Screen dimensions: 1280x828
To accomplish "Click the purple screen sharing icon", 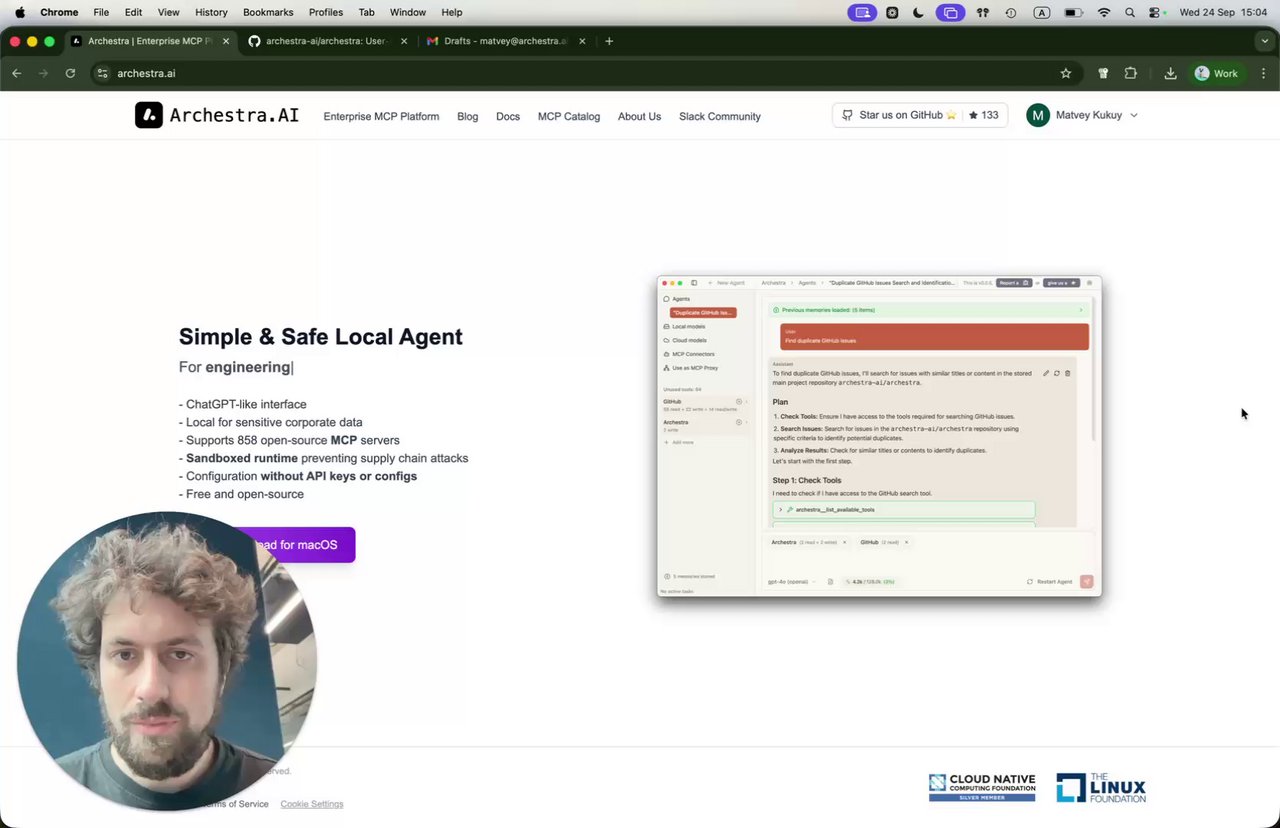I will click(x=862, y=12).
